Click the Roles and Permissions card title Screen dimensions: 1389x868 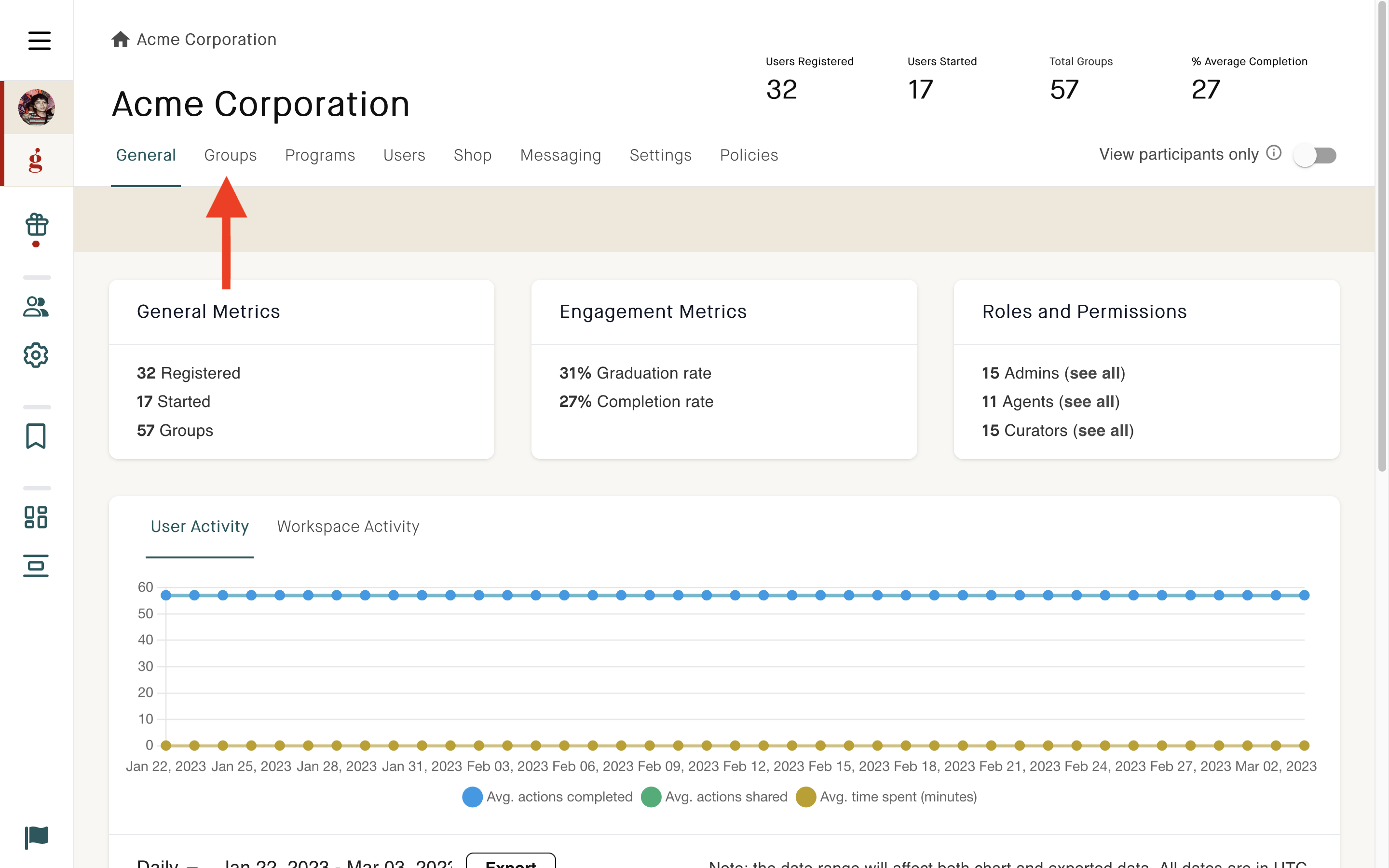(x=1084, y=312)
